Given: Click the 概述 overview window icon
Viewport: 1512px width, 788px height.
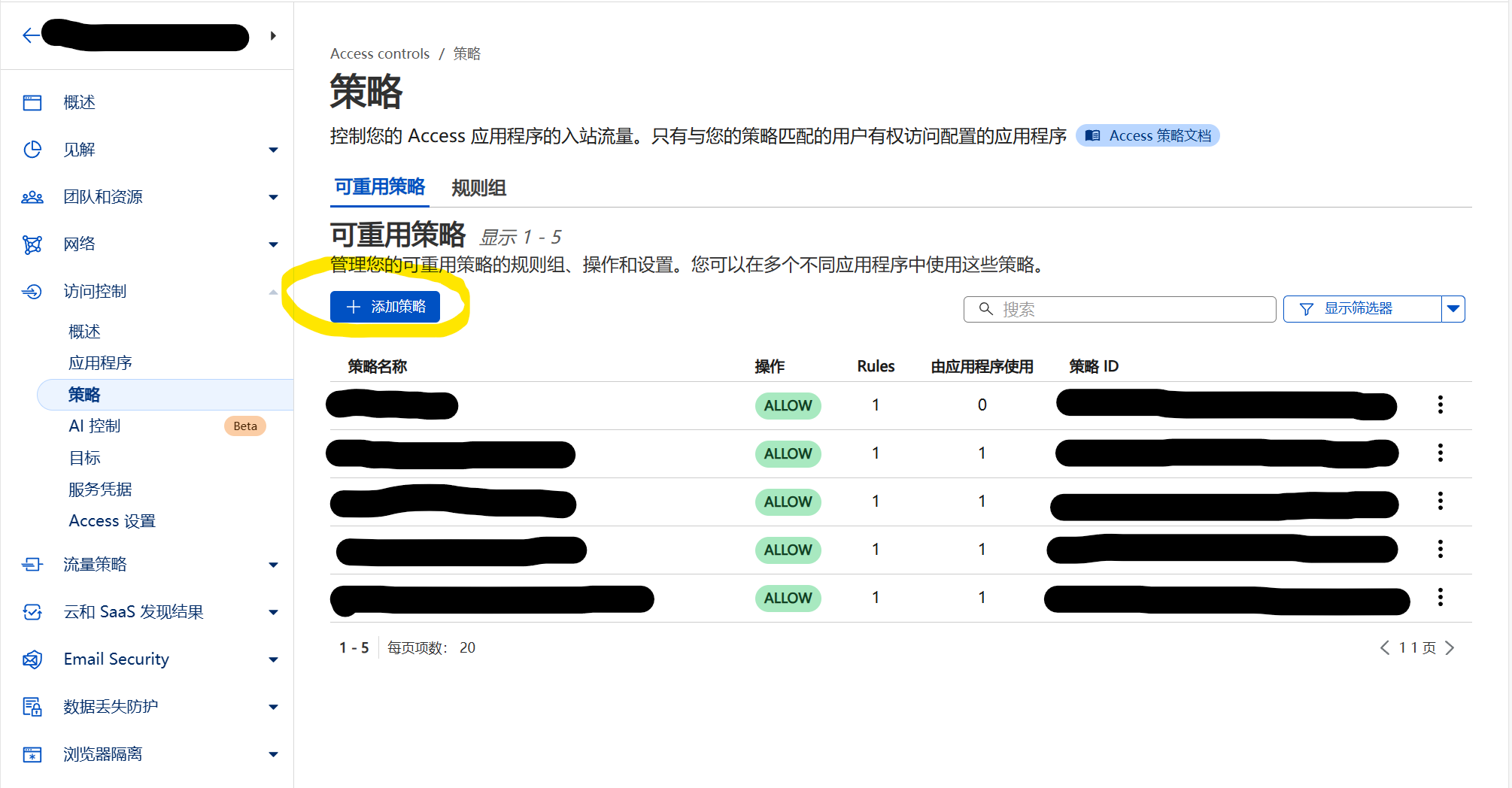Looking at the screenshot, I should point(32,102).
